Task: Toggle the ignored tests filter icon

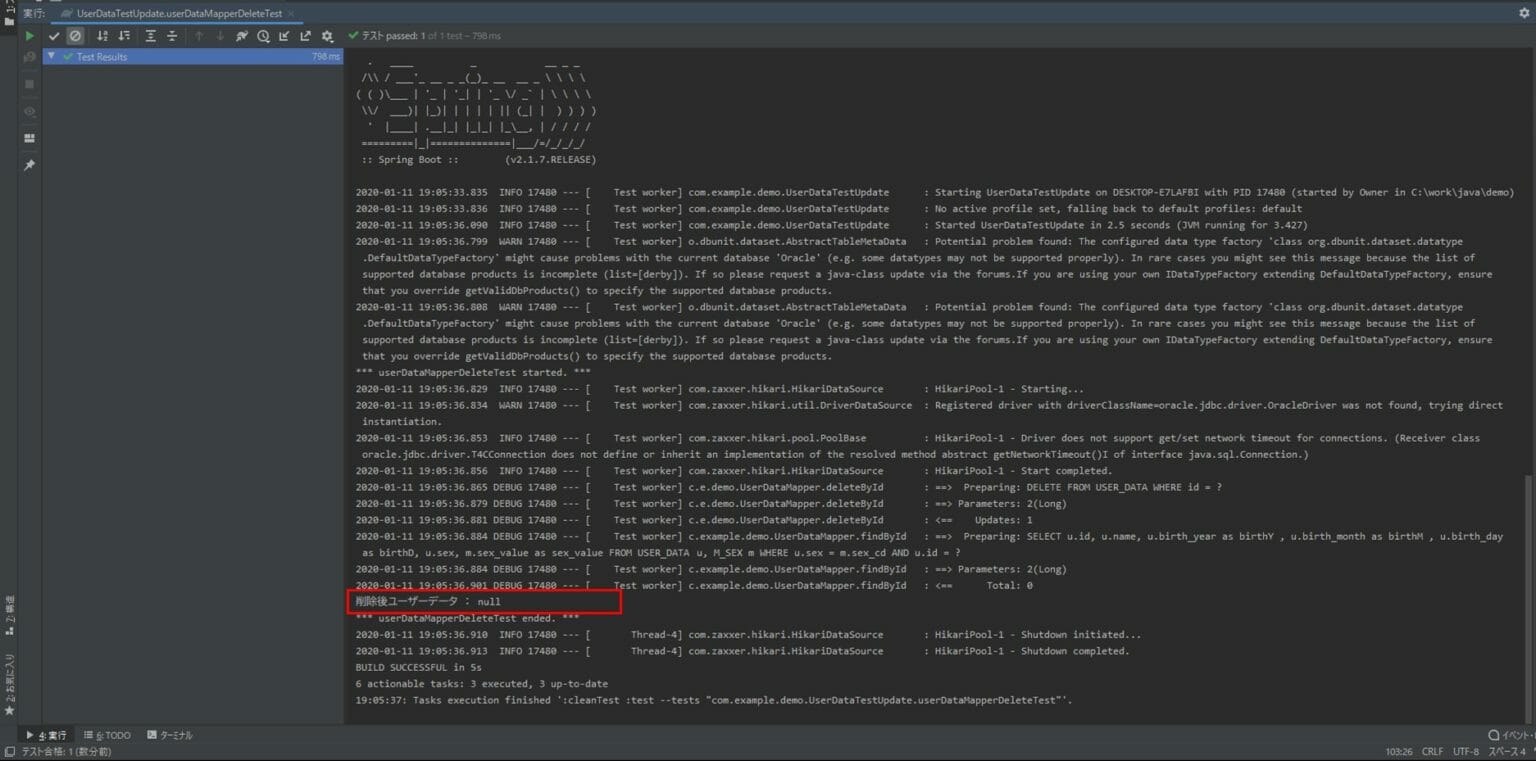Action: [x=75, y=35]
